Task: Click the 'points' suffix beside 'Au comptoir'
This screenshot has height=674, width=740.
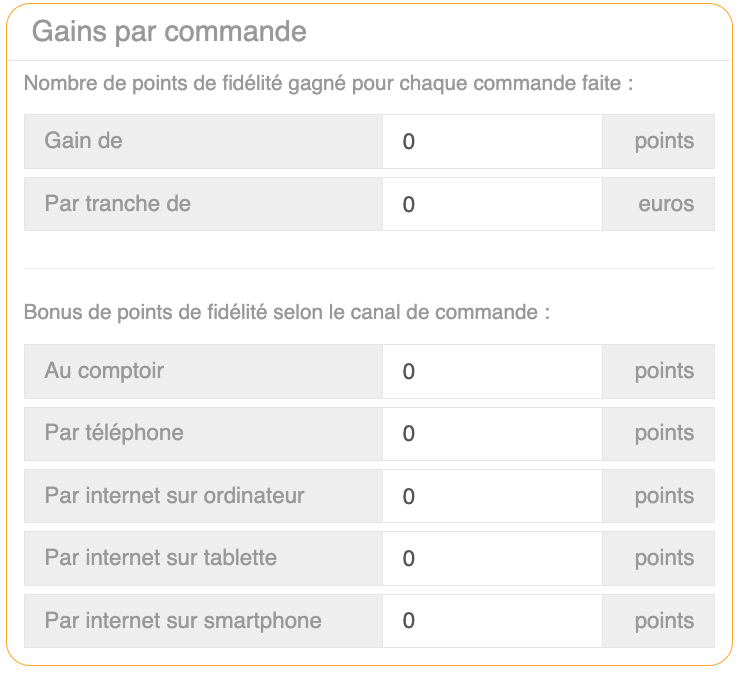Action: pos(664,371)
